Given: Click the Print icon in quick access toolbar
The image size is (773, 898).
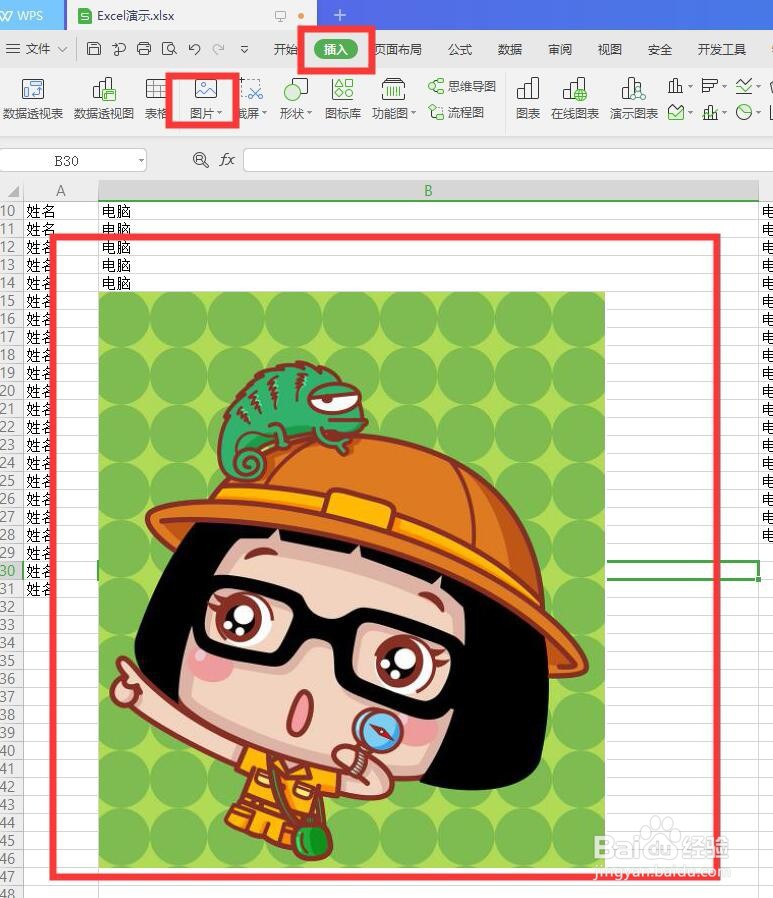Looking at the screenshot, I should [x=144, y=49].
